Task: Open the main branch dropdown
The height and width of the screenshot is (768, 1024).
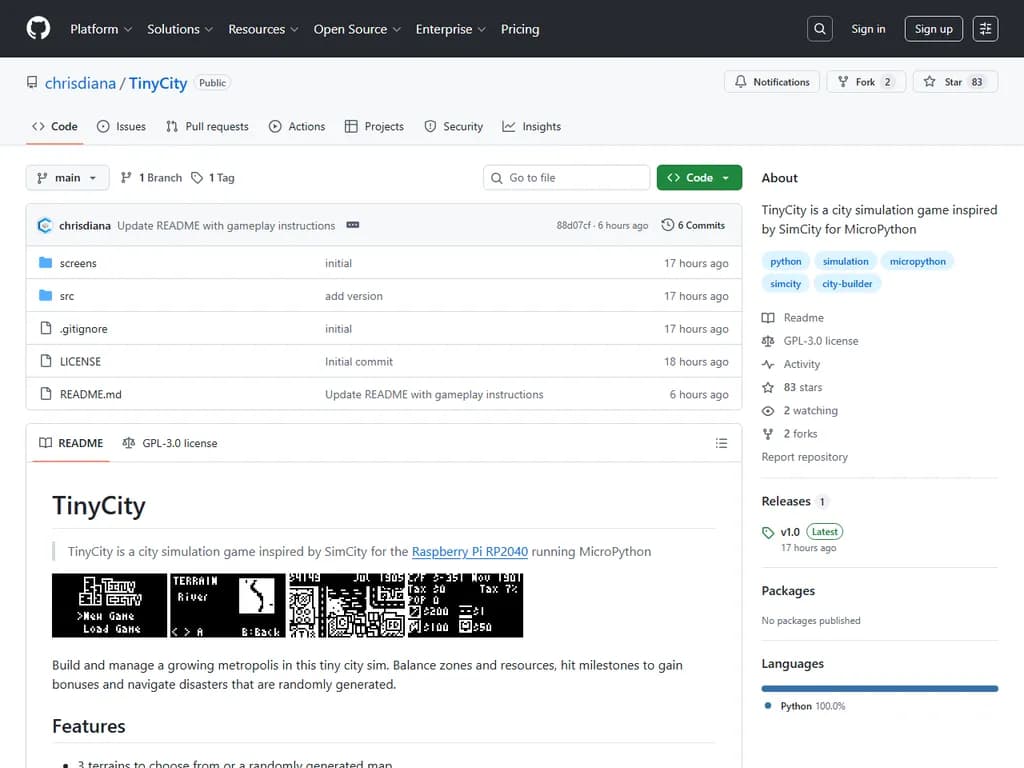Action: [67, 177]
